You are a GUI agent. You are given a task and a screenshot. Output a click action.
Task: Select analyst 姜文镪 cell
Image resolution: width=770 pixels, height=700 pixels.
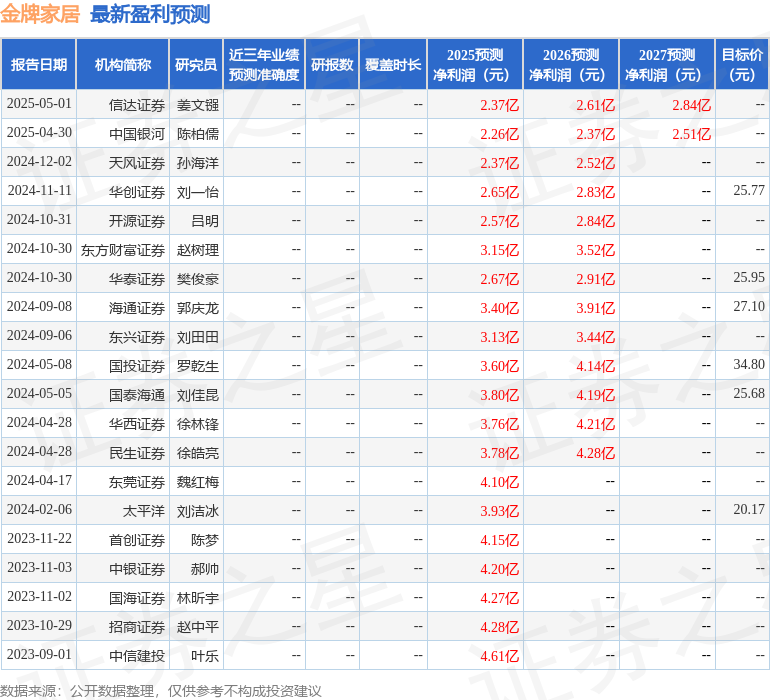(198, 105)
